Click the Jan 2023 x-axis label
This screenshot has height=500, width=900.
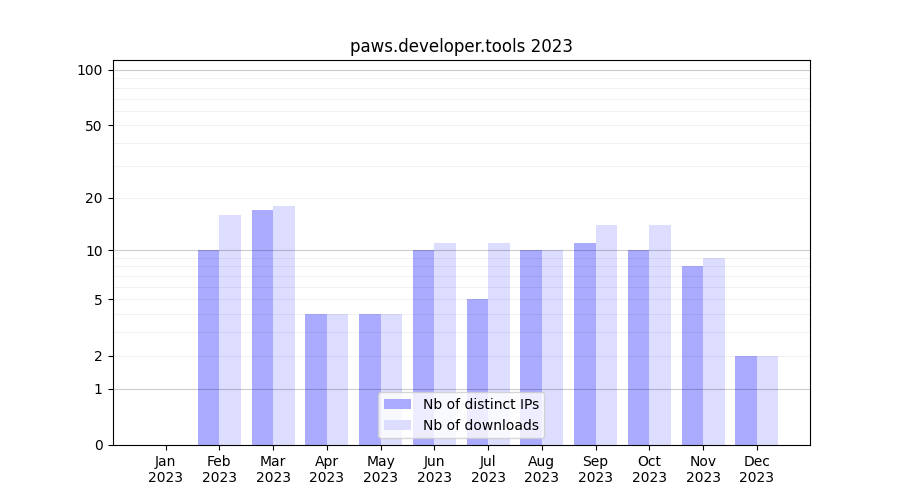pyautogui.click(x=166, y=469)
